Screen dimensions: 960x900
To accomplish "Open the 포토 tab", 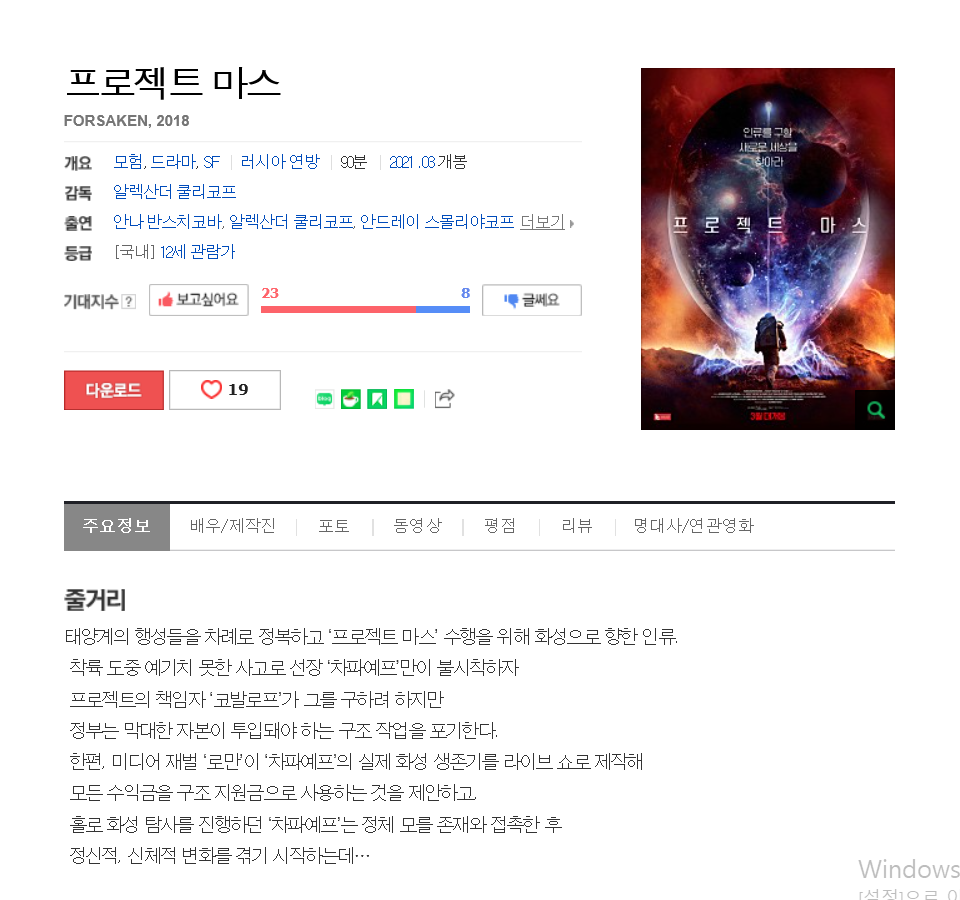I will click(334, 526).
